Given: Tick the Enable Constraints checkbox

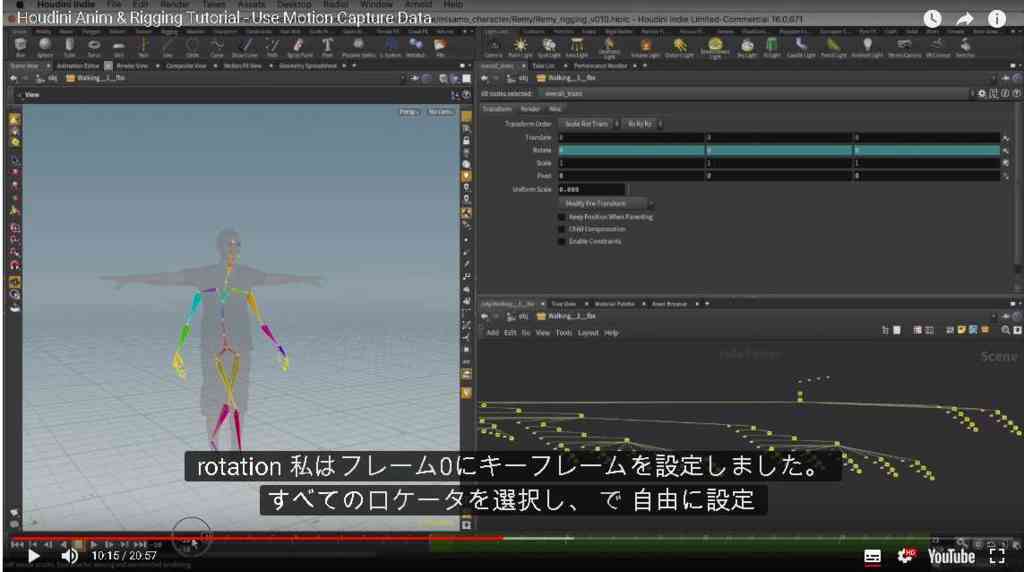Looking at the screenshot, I should pyautogui.click(x=562, y=242).
